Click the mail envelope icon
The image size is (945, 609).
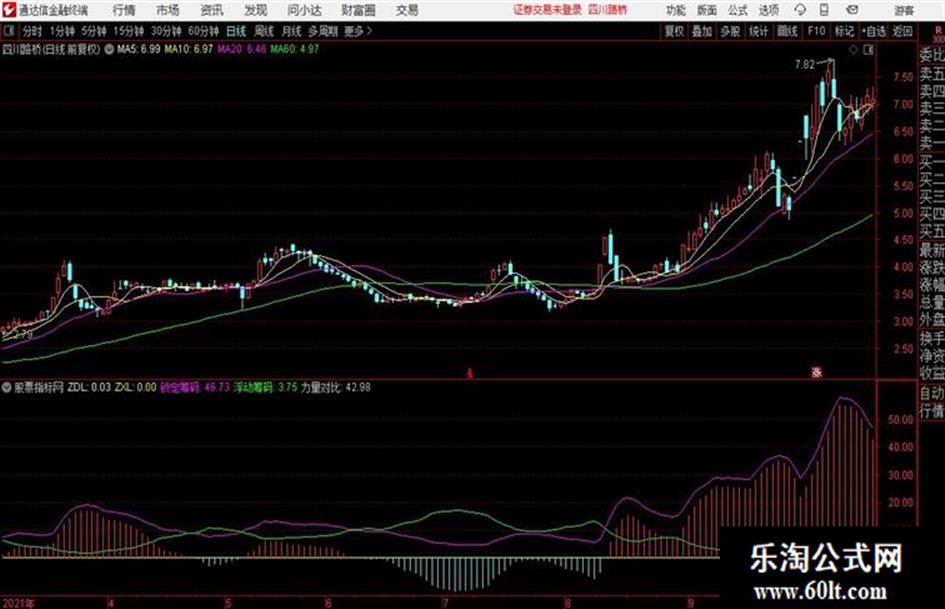pos(852,10)
